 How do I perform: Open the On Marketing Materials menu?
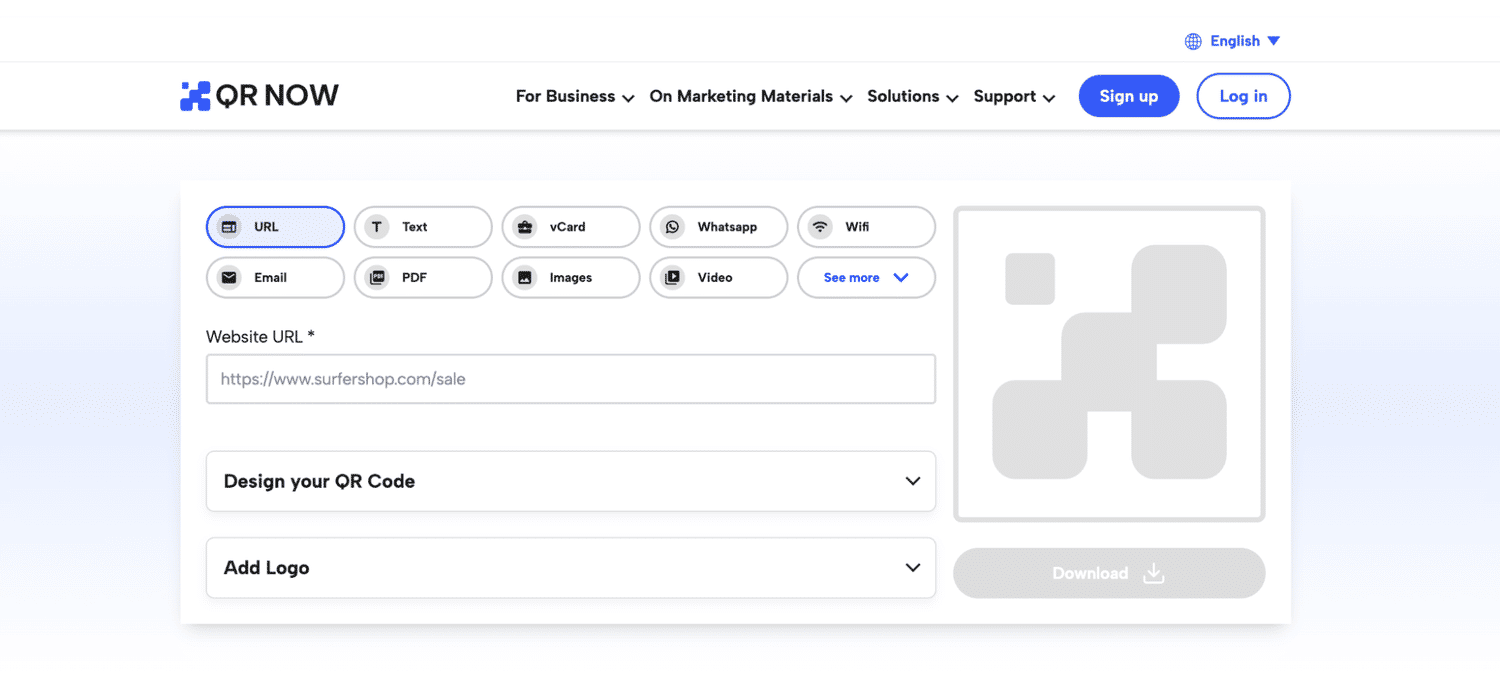750,97
